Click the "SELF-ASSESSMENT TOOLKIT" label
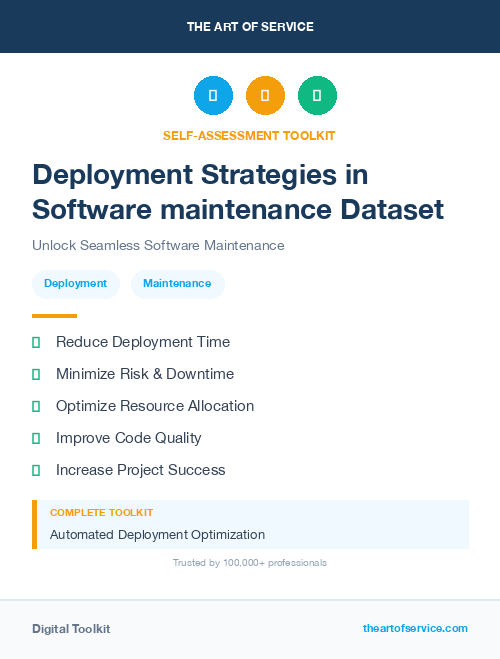The width and height of the screenshot is (500, 659). 249,136
